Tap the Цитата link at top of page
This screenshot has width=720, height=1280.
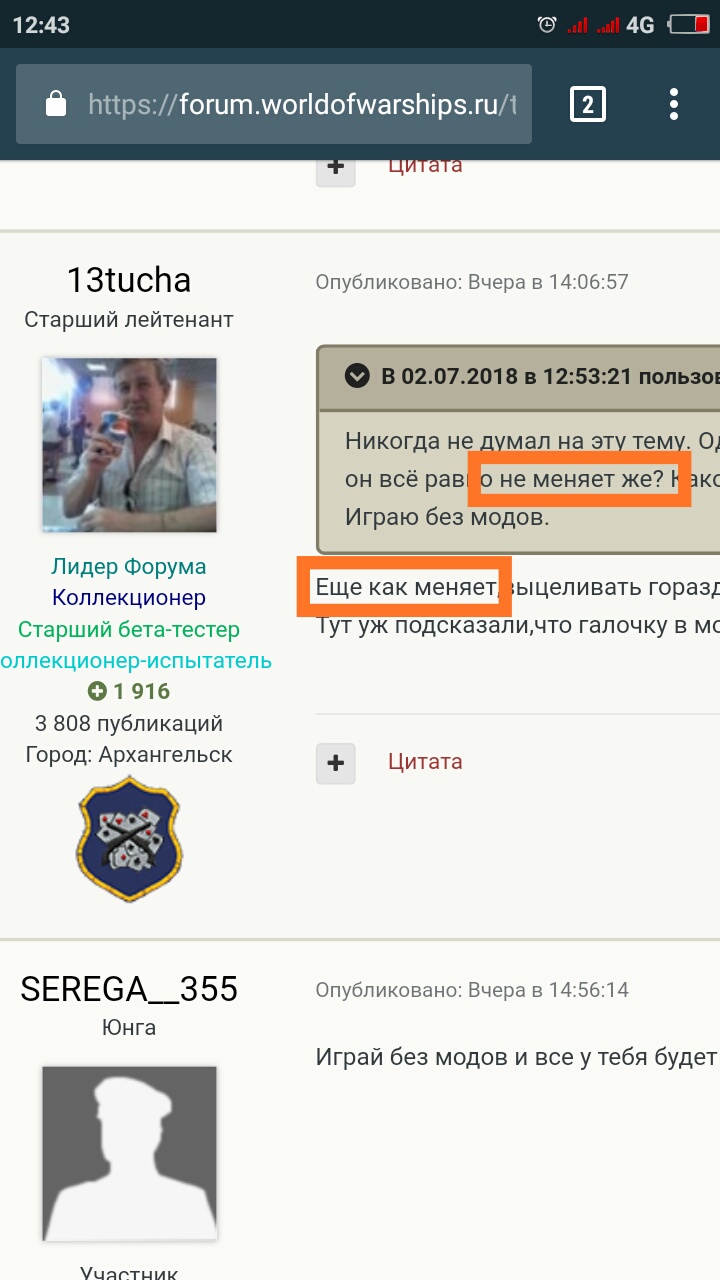tap(425, 167)
